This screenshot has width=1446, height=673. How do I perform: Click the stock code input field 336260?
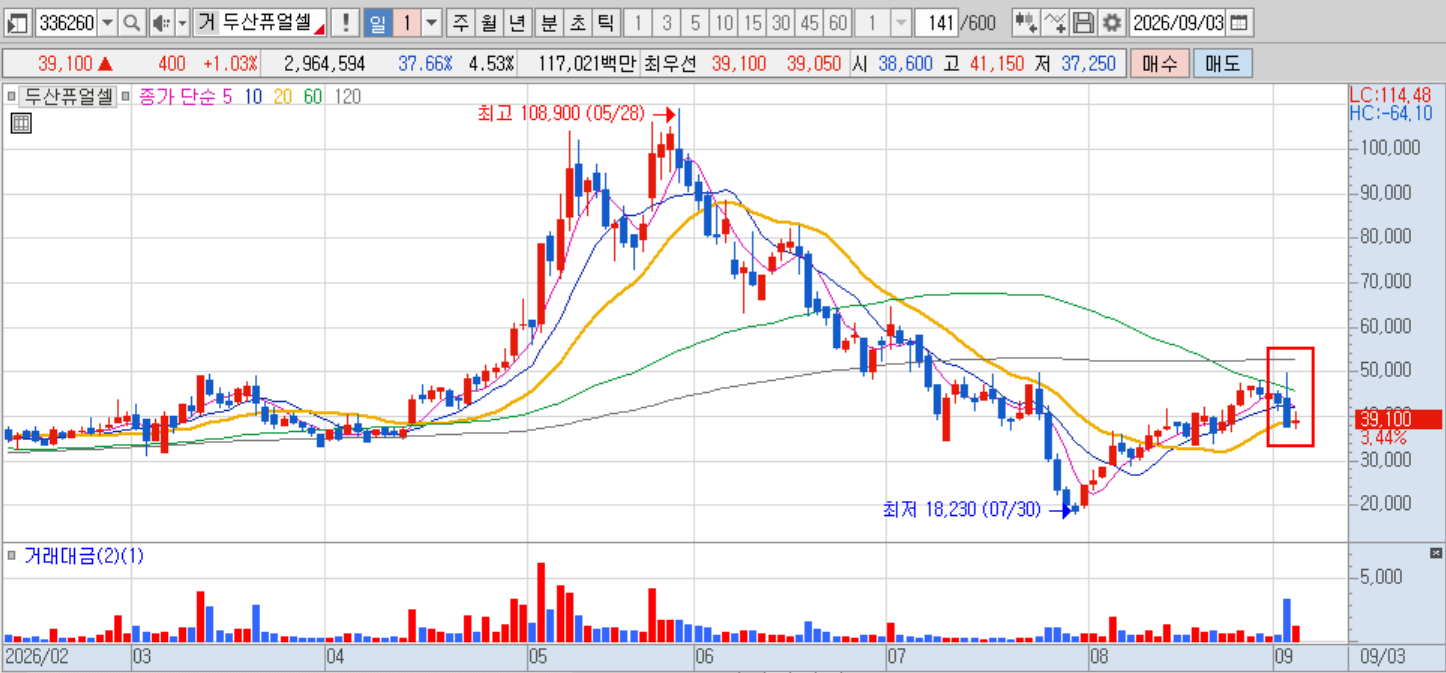[66, 23]
